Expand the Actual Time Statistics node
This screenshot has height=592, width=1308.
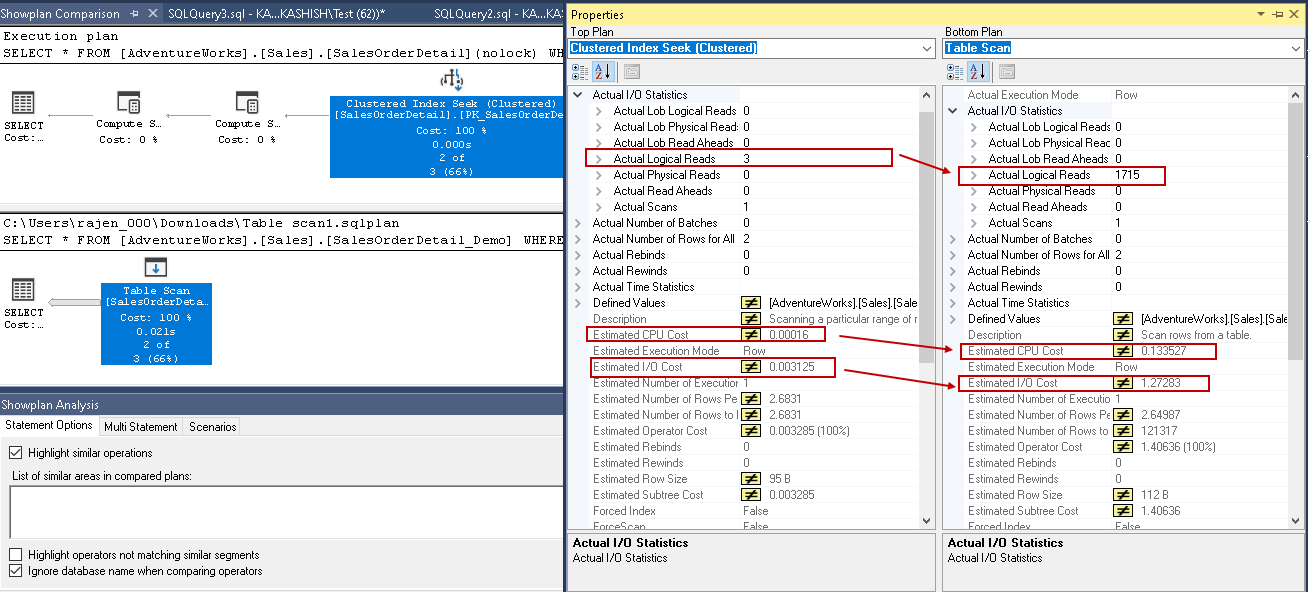pos(578,286)
